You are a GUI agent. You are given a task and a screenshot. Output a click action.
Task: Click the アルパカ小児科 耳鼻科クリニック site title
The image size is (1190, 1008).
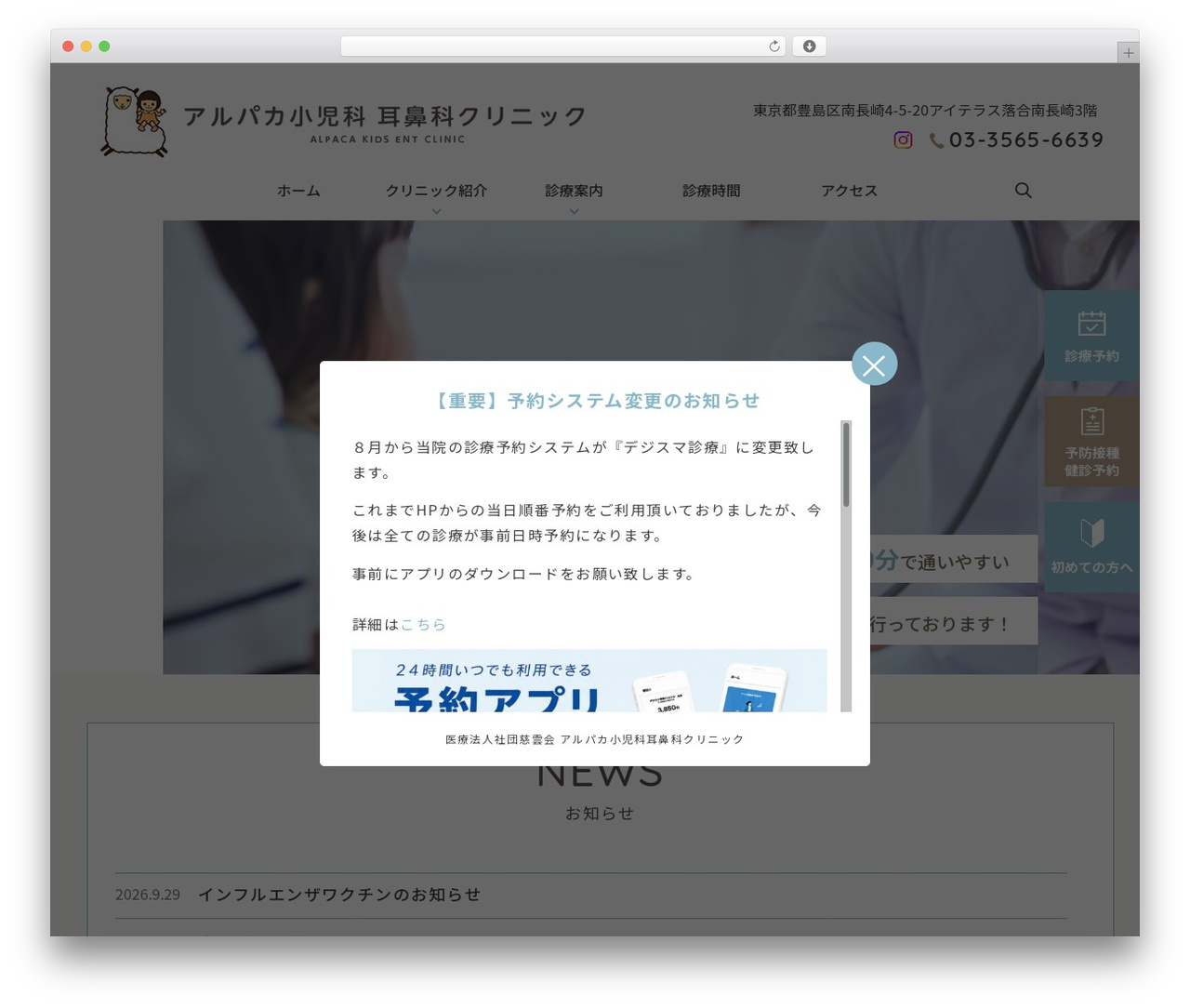(x=385, y=116)
